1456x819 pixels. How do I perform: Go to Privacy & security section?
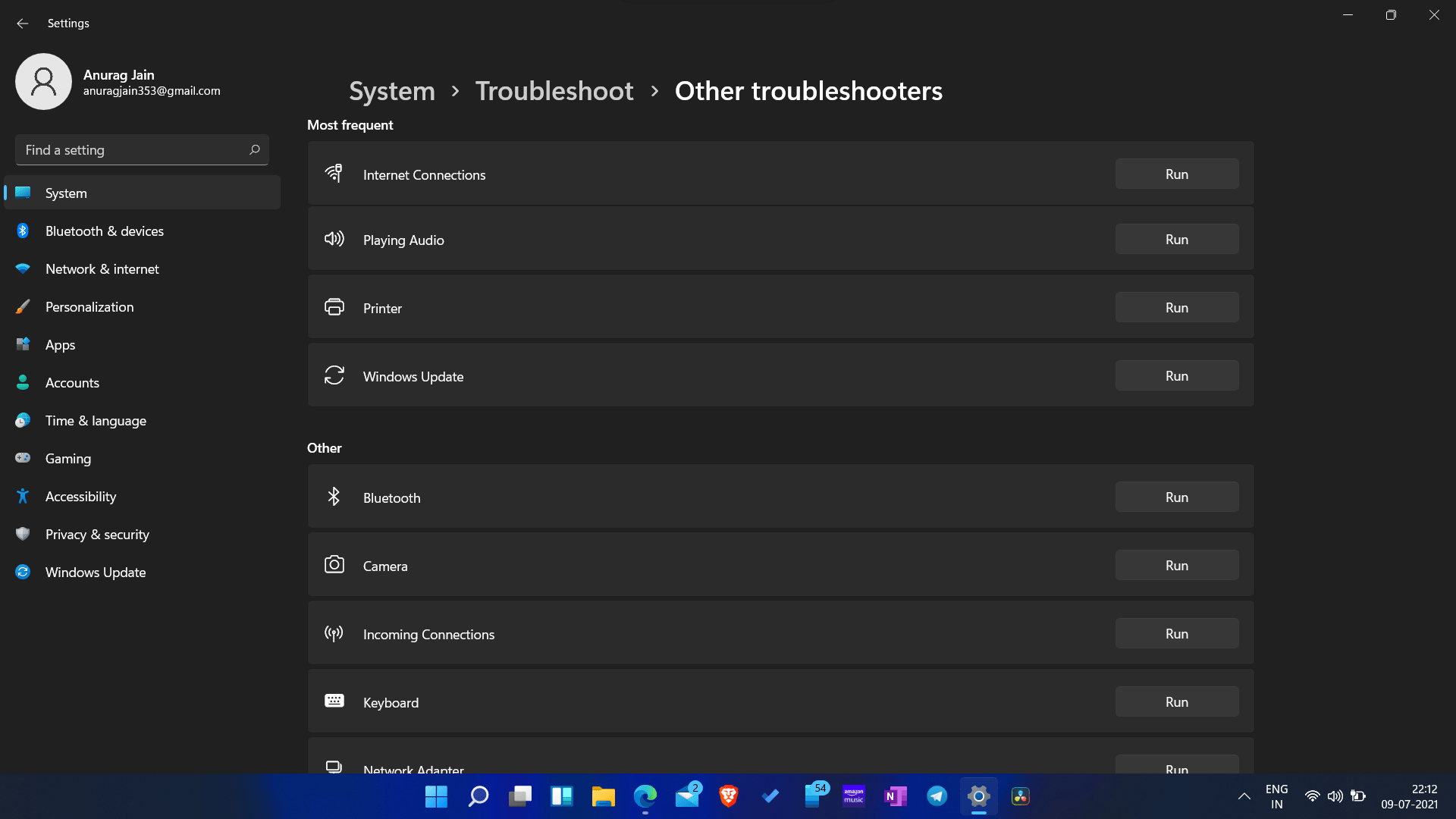96,535
